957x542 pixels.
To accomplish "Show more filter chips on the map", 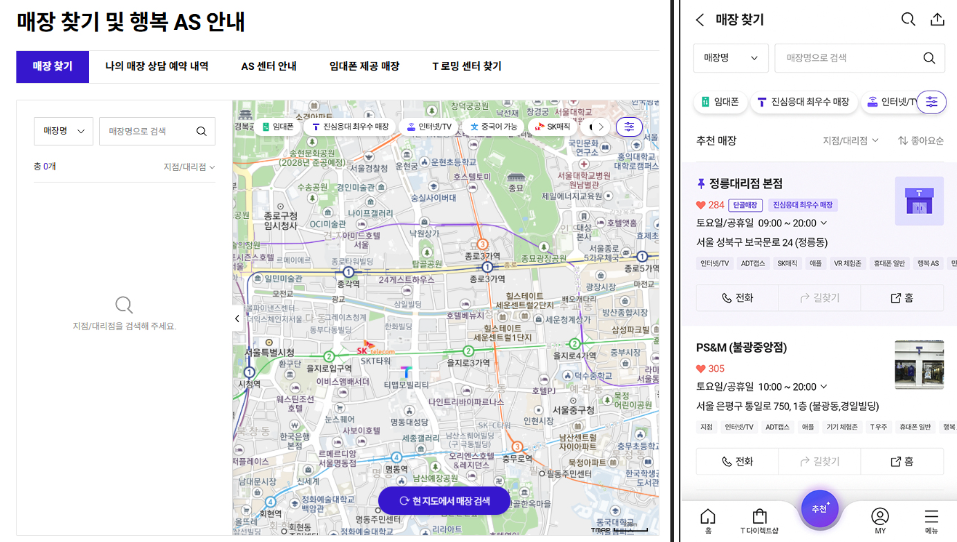I will click(601, 127).
